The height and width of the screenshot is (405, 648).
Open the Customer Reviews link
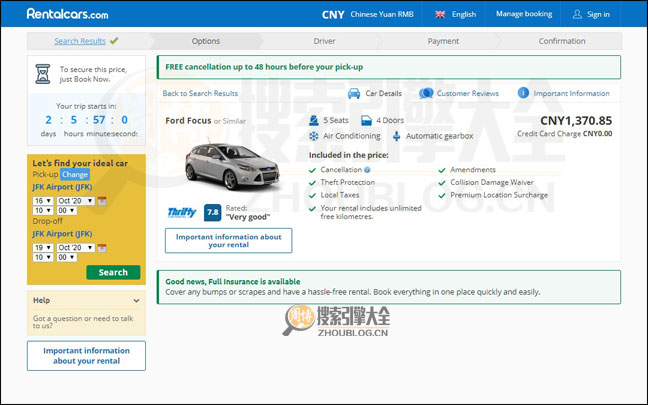(x=468, y=93)
